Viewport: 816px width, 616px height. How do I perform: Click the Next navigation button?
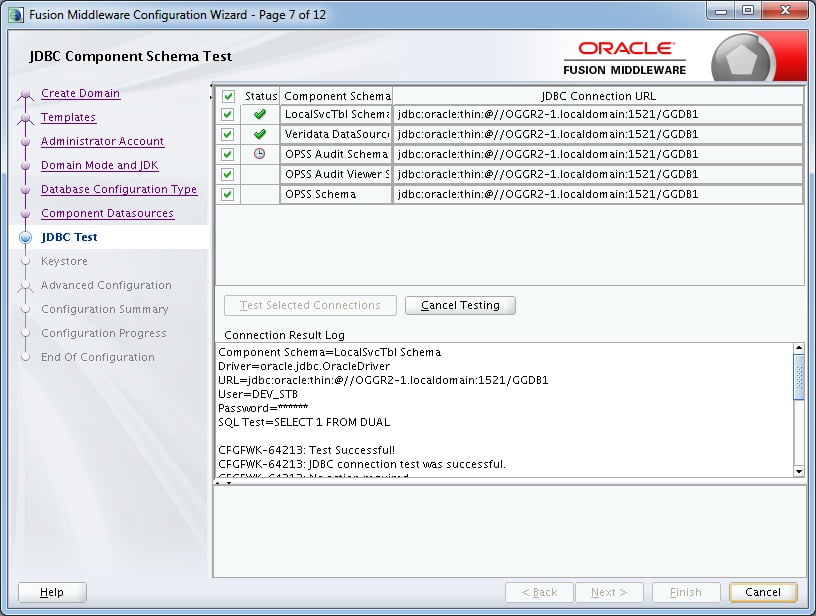tap(609, 592)
